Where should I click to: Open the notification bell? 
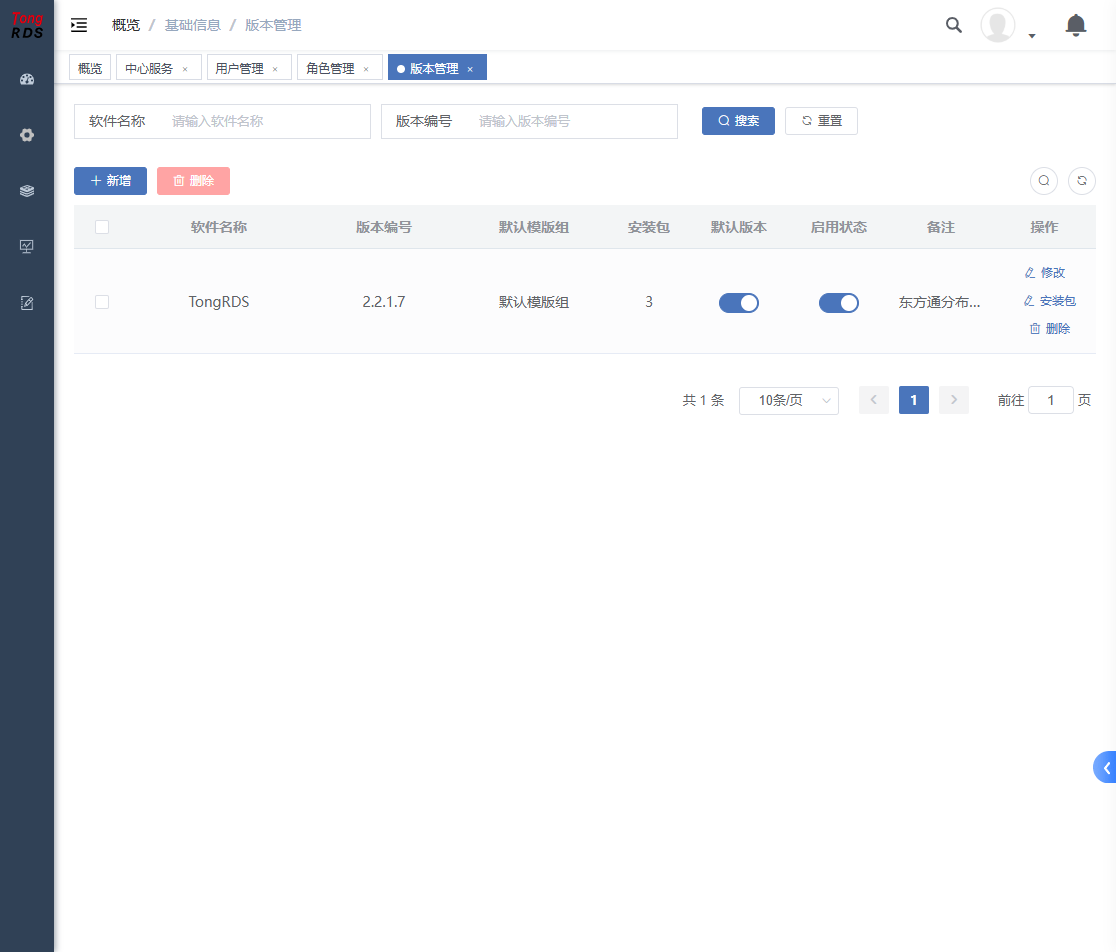(1075, 26)
